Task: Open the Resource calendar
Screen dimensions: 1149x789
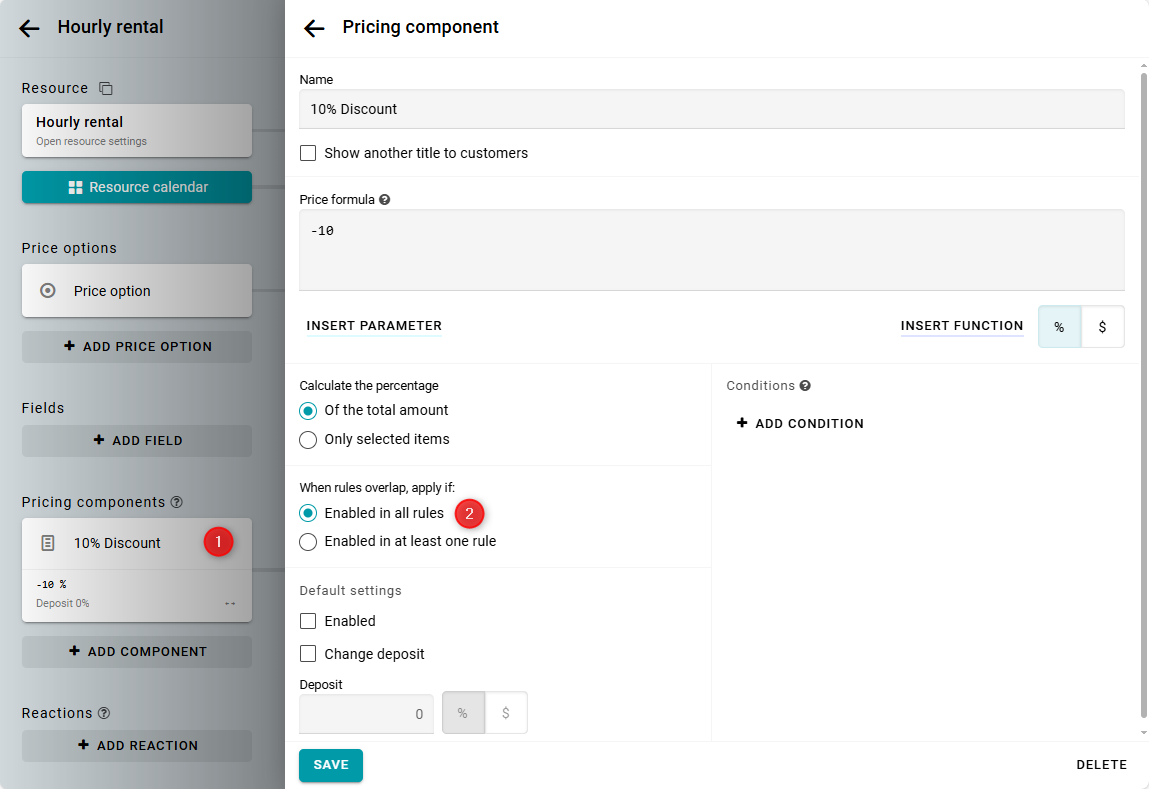Action: [137, 187]
